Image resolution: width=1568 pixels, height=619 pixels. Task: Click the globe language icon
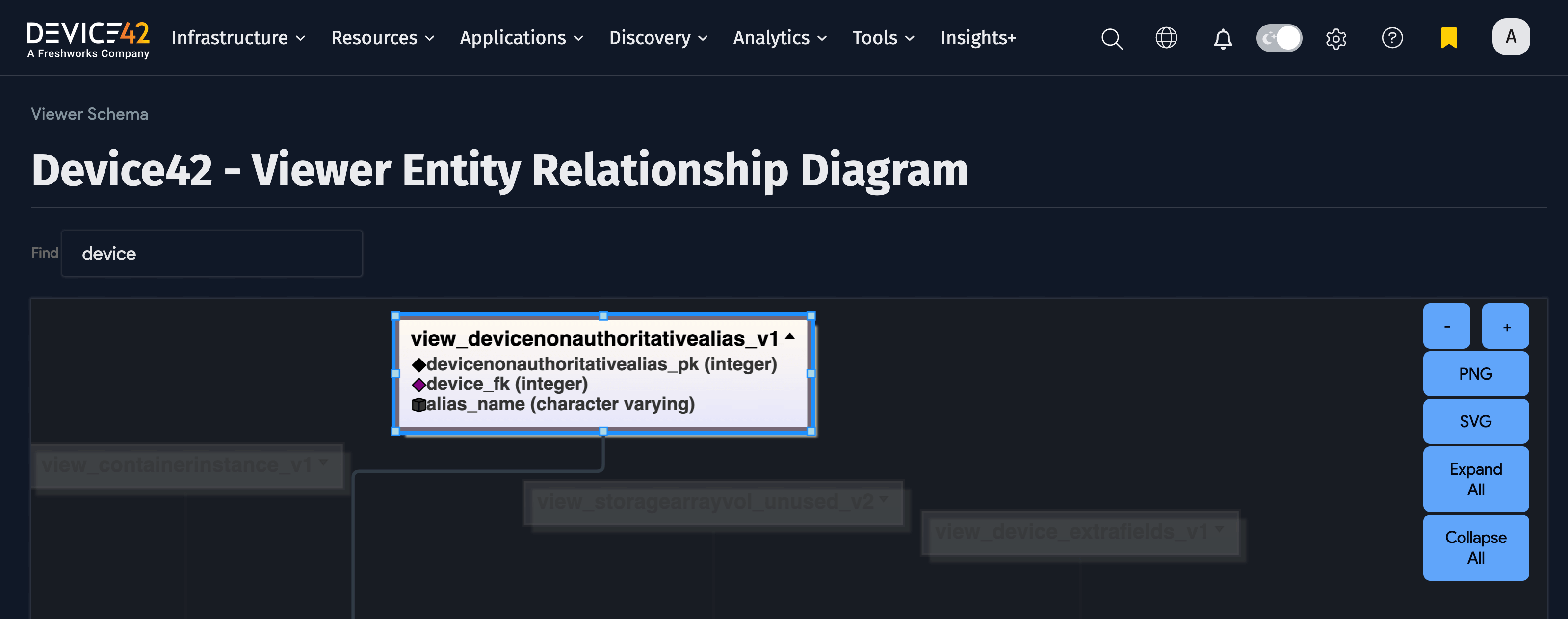[x=1166, y=38]
